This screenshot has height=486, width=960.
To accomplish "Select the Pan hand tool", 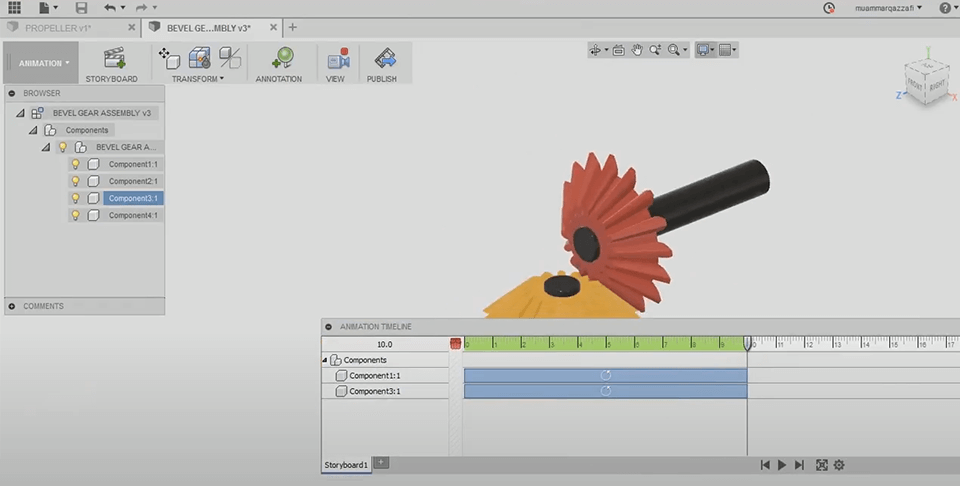I will pyautogui.click(x=637, y=49).
